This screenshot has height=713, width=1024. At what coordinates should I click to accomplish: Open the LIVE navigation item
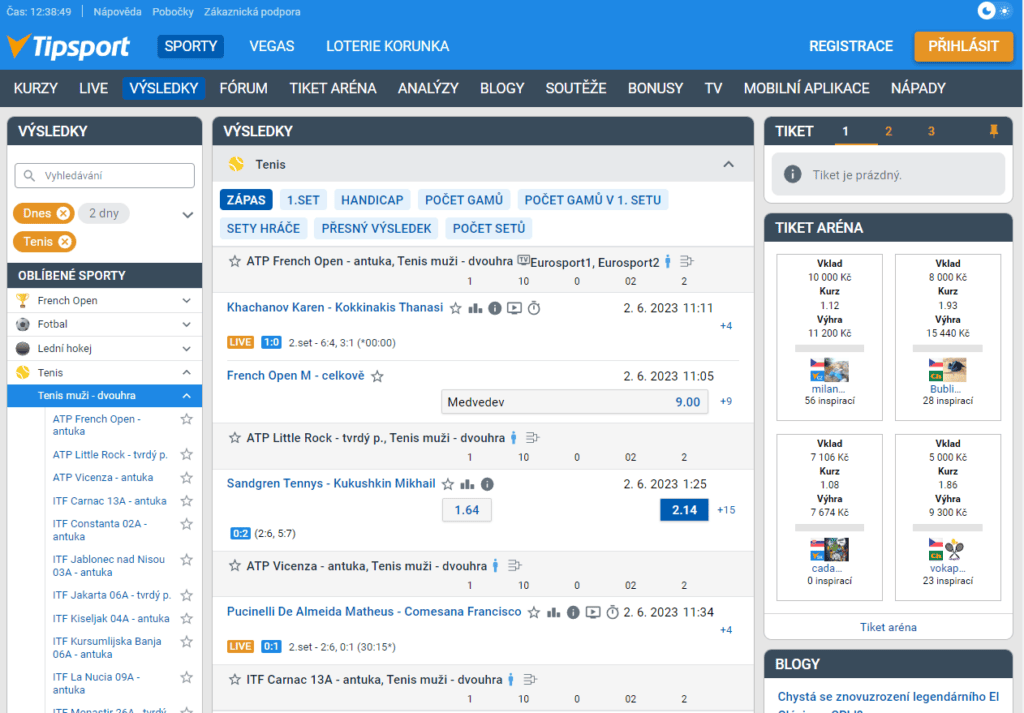click(x=93, y=88)
